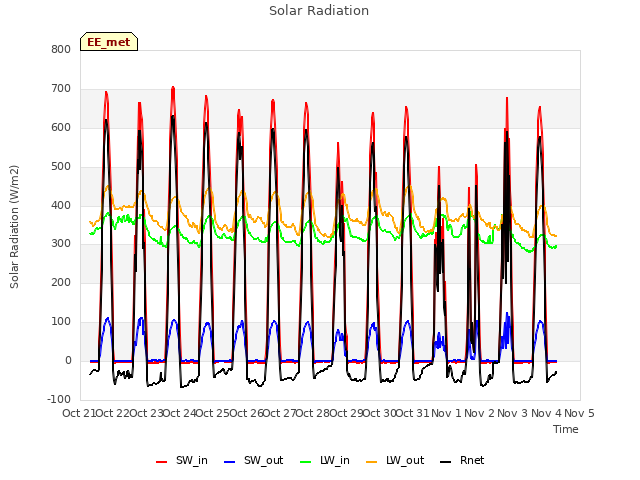Viewport: 640px width, 480px height.
Task: Click the 700 y-axis tick label
Action: (x=61, y=88)
